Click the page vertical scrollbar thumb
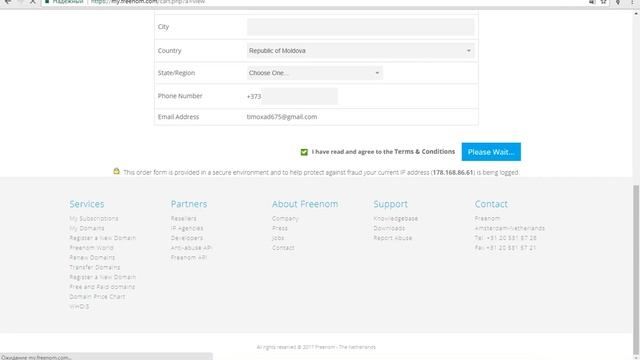Screen dimensions: 640x360 (636, 269)
